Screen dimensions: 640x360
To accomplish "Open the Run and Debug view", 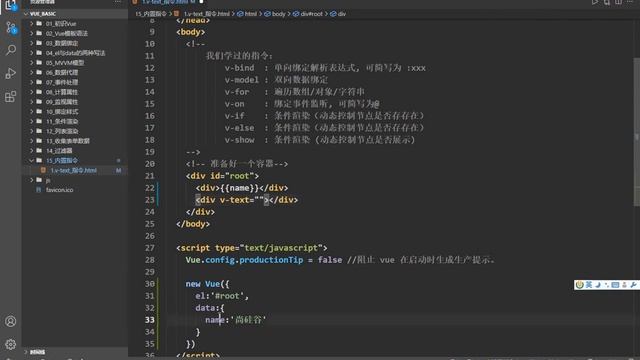I will [x=11, y=73].
